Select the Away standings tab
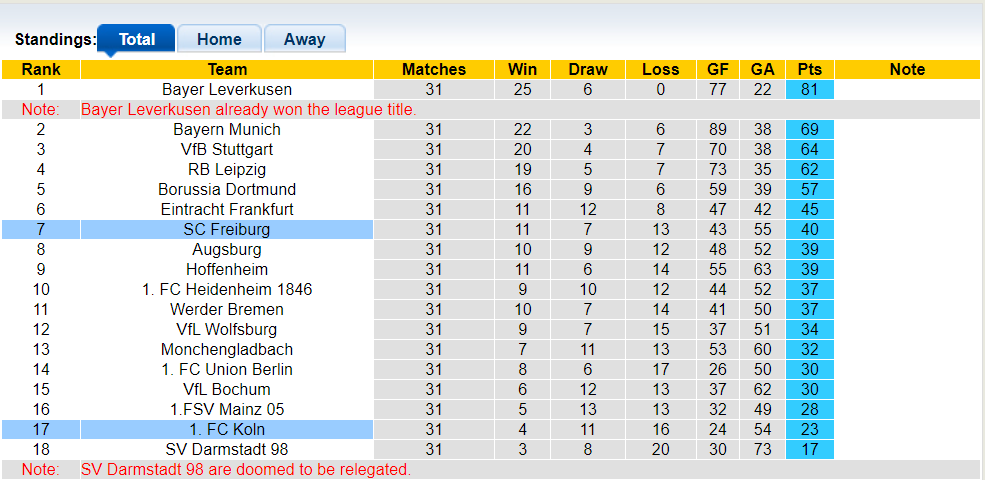This screenshot has width=985, height=480. coord(304,39)
